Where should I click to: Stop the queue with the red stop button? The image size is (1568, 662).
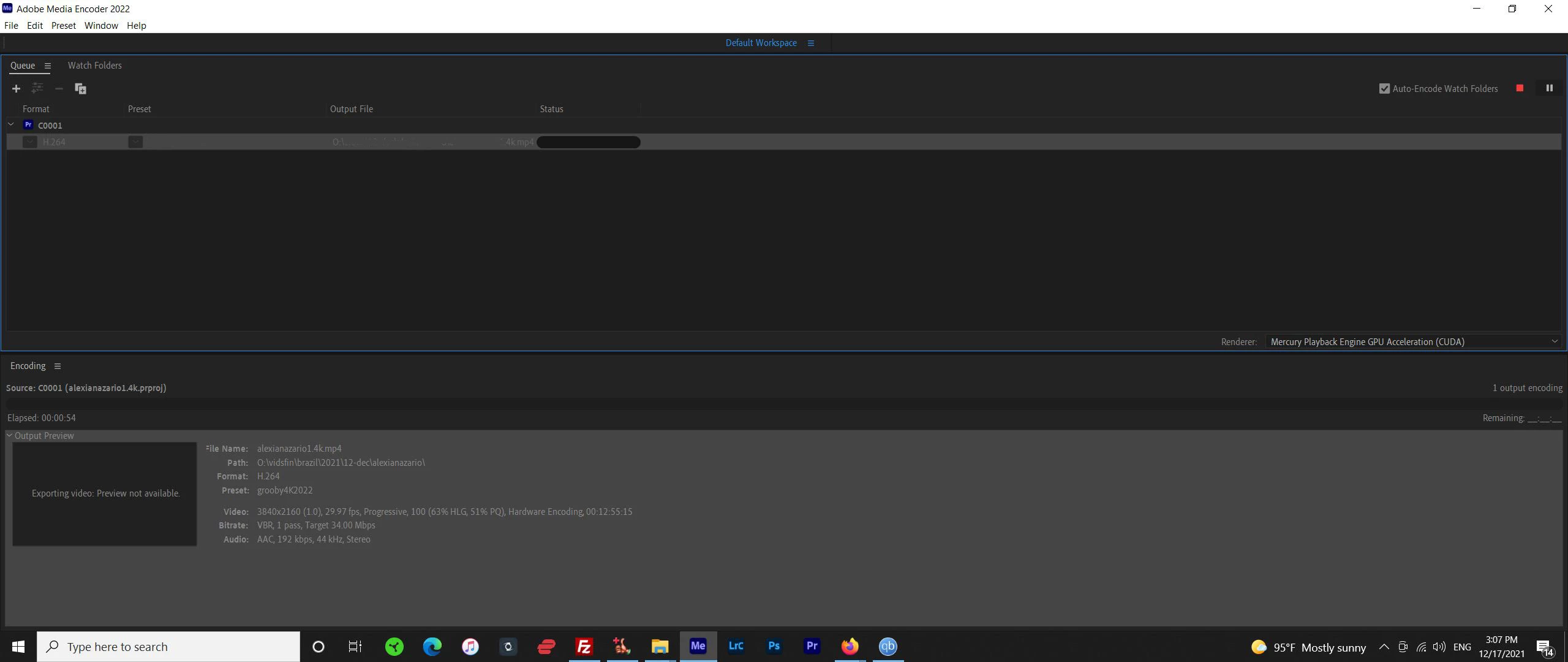[x=1520, y=88]
